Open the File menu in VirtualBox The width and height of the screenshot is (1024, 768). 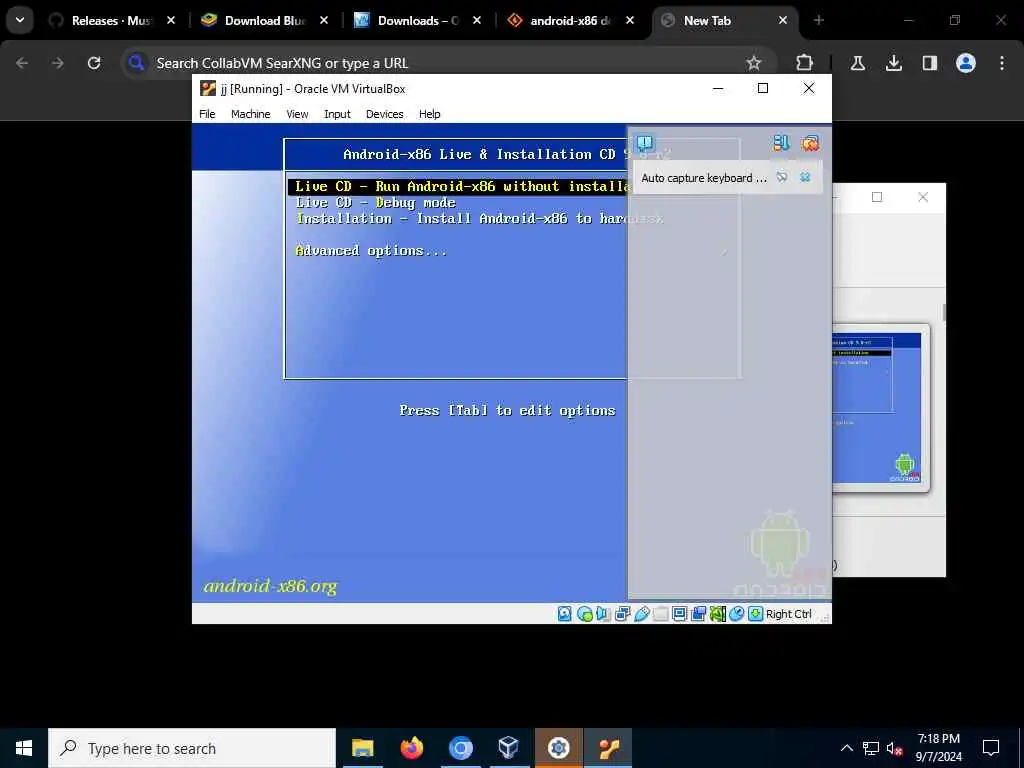(207, 114)
